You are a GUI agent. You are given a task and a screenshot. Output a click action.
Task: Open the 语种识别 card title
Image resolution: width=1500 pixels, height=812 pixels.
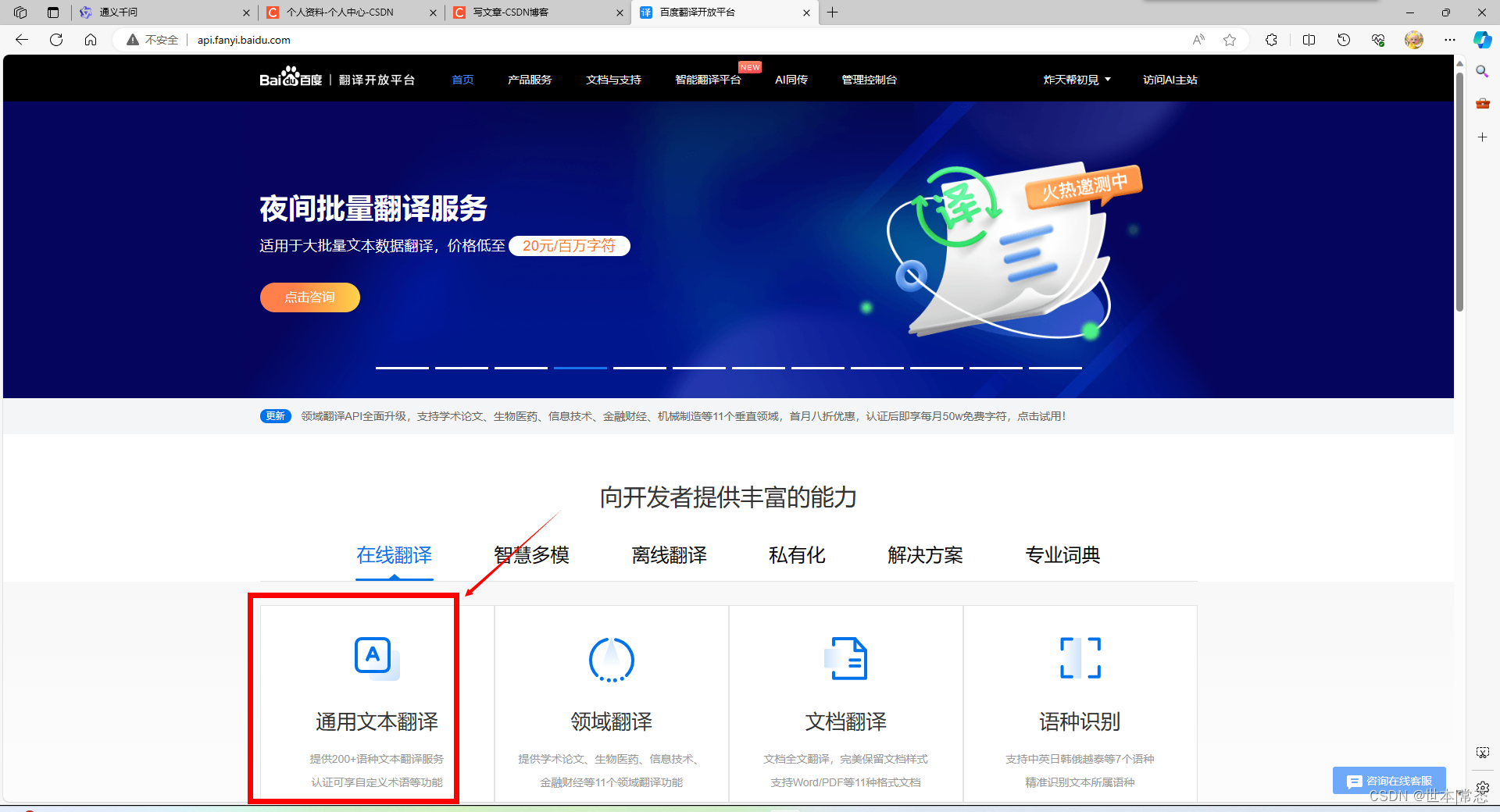tap(1080, 721)
